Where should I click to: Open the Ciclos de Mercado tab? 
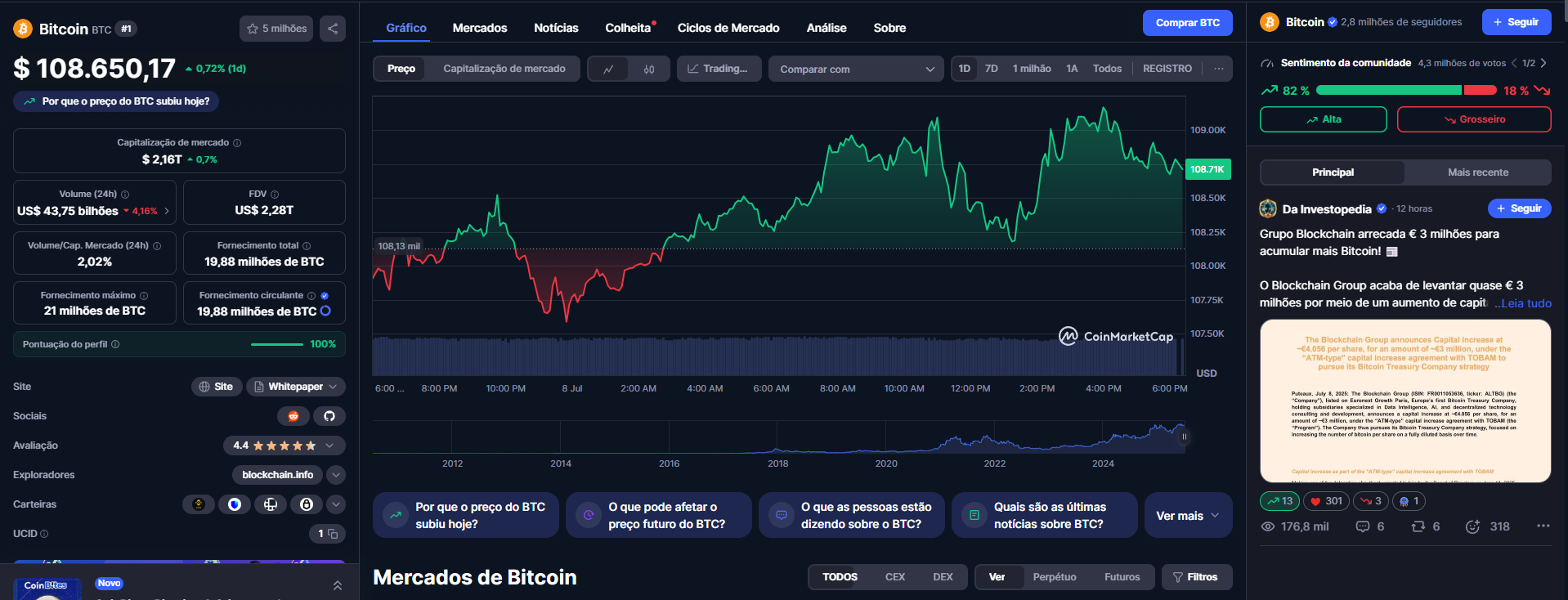click(x=728, y=28)
